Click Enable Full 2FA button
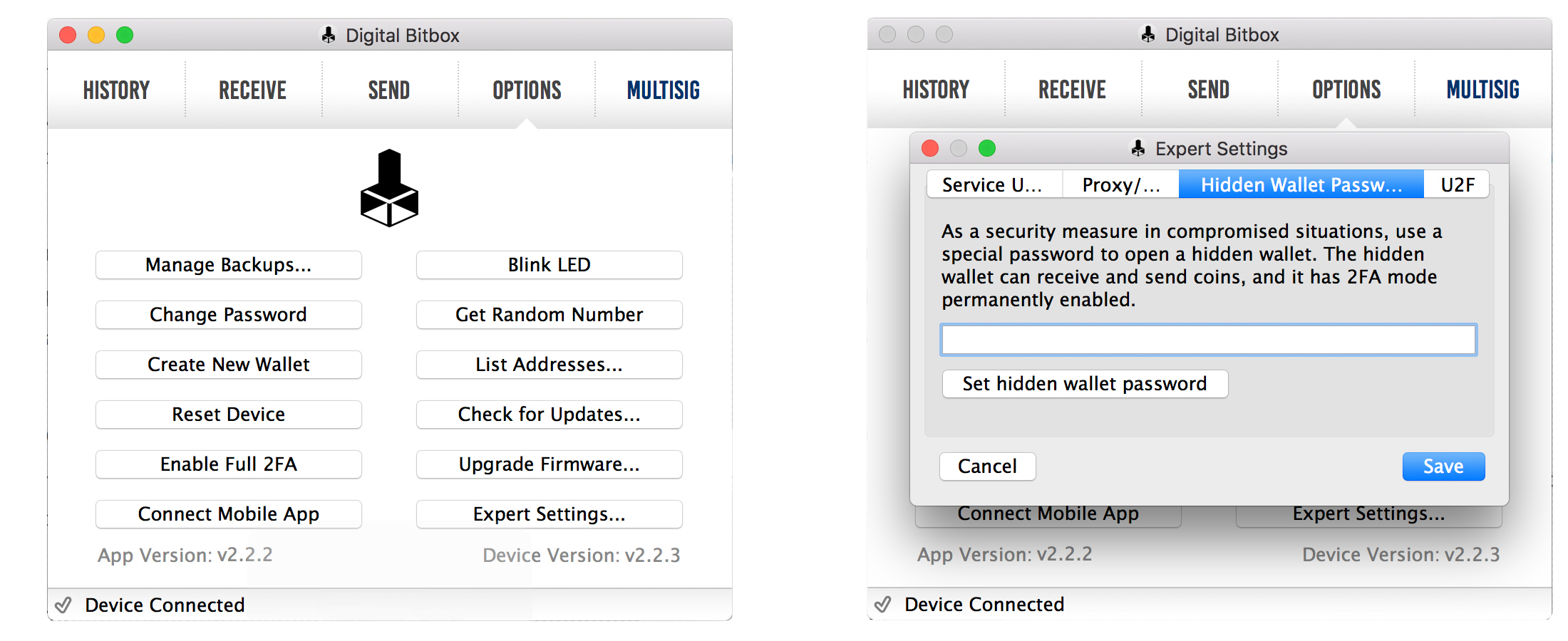This screenshot has width=1568, height=641. (x=229, y=464)
